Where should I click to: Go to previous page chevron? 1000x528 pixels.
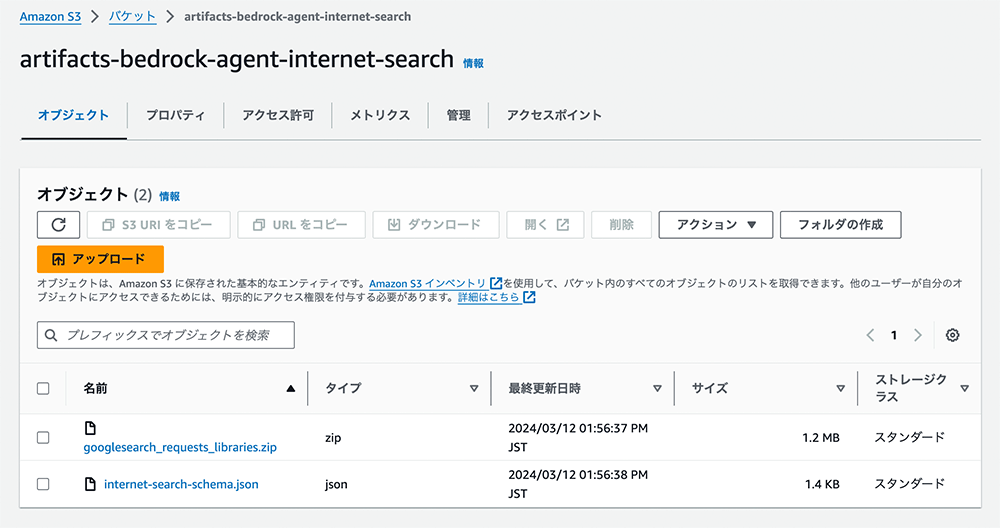tap(870, 335)
